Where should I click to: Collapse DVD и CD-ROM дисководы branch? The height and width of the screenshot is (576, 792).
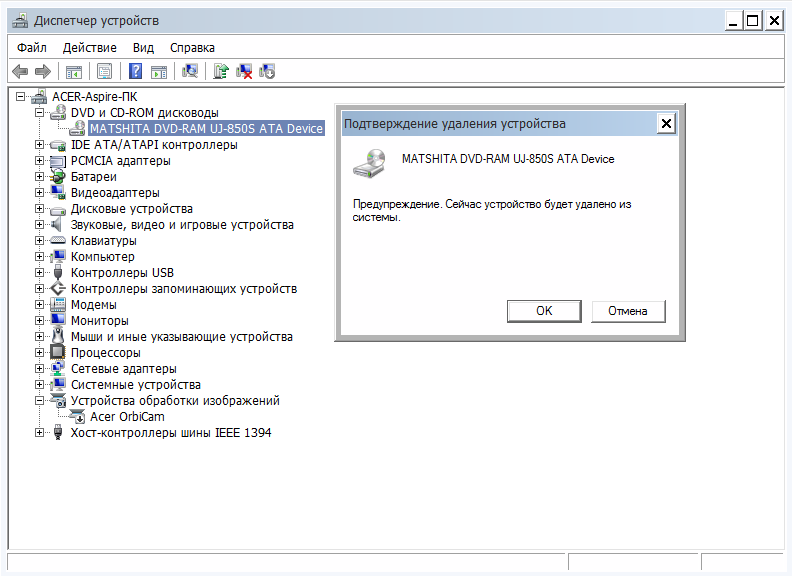coord(39,112)
